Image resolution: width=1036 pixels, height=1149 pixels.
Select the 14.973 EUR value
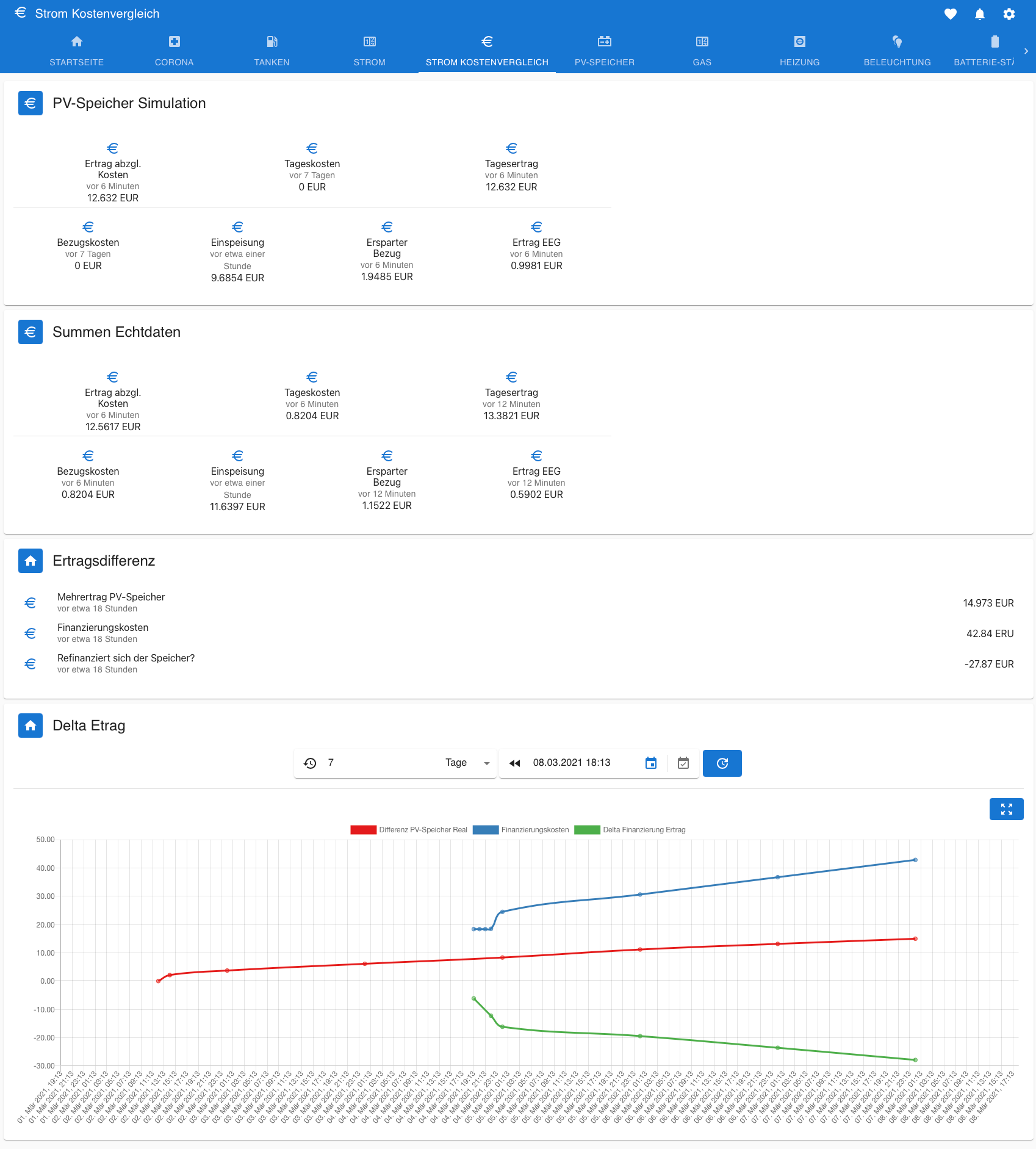pyautogui.click(x=988, y=603)
